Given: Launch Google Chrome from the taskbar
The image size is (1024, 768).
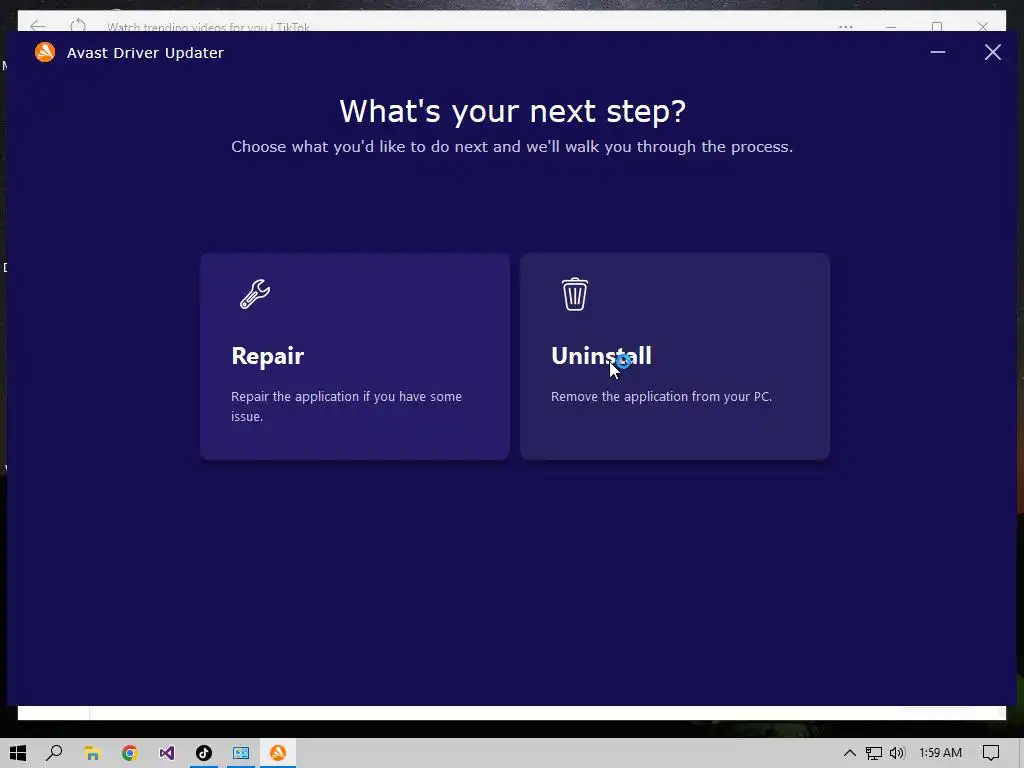Looking at the screenshot, I should 129,753.
